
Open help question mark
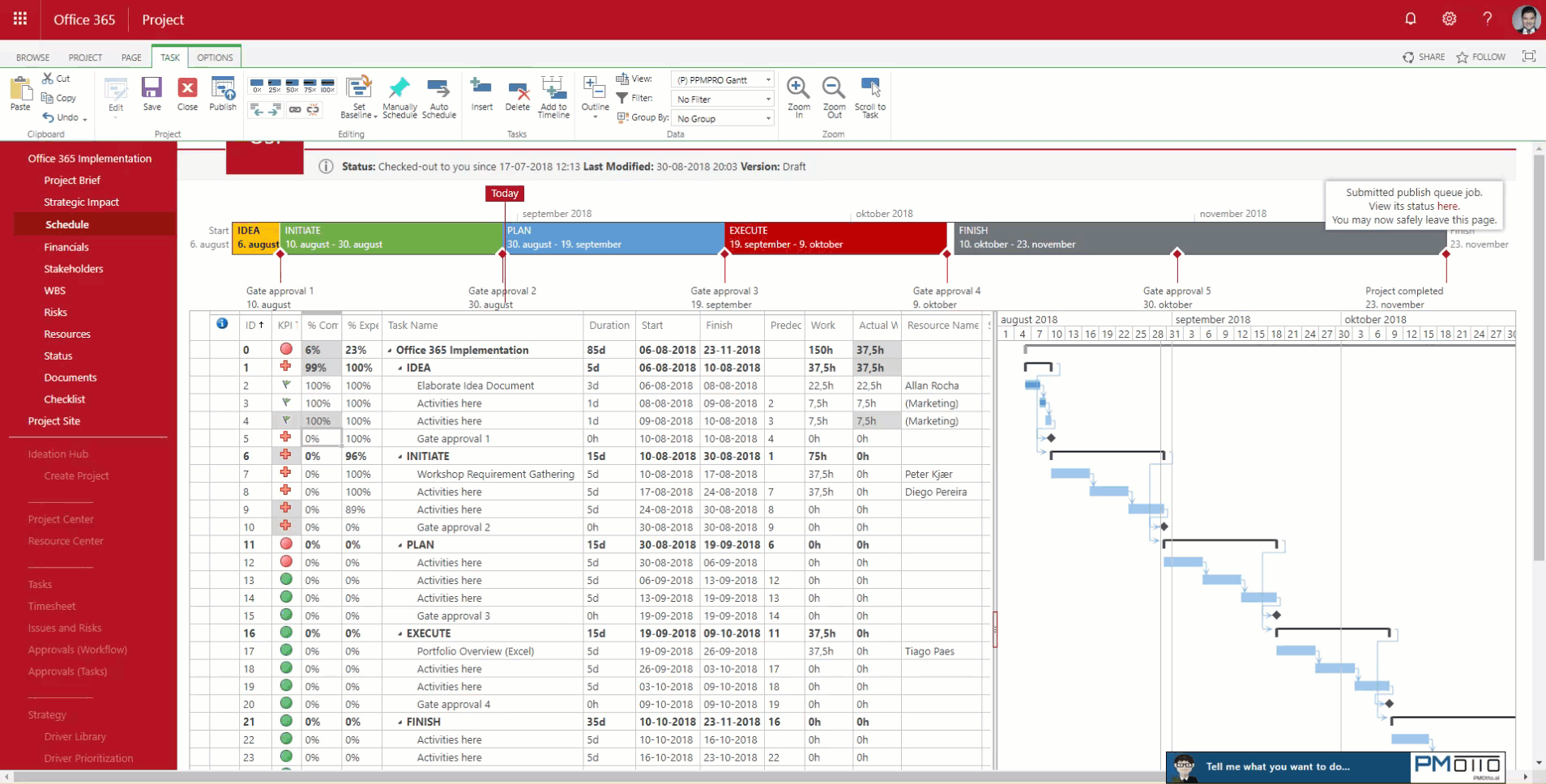[x=1488, y=19]
